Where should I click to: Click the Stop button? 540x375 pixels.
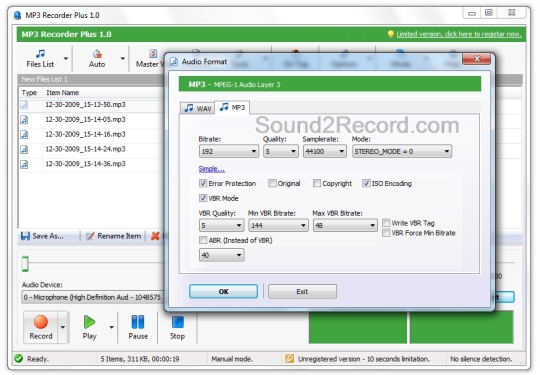(177, 327)
